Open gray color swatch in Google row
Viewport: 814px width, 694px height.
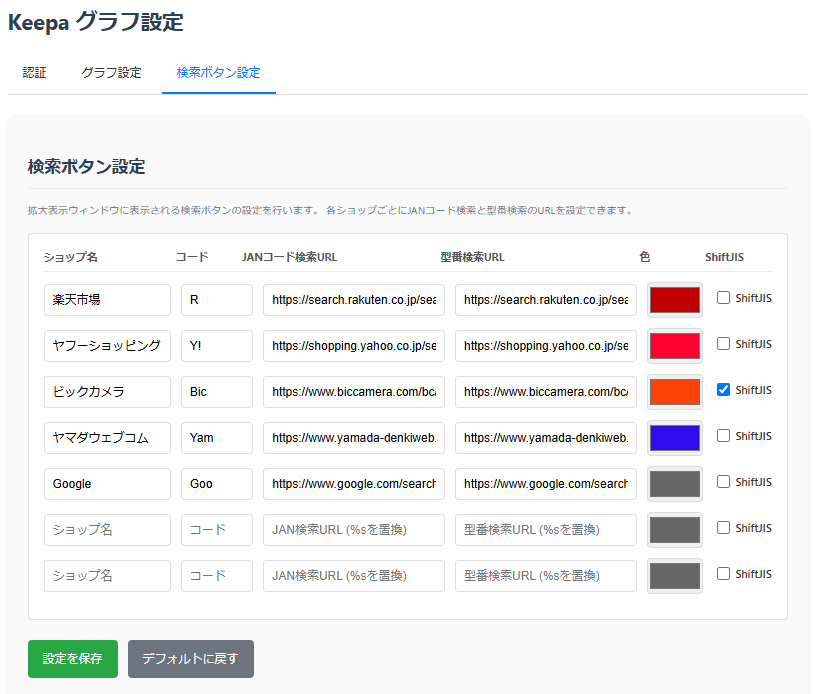(x=675, y=484)
